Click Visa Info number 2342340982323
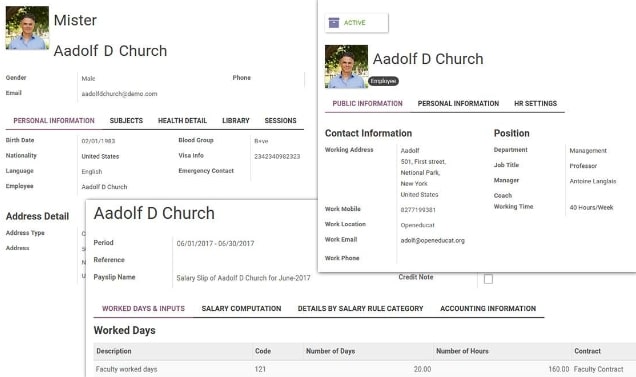This screenshot has width=636, height=377. point(277,156)
